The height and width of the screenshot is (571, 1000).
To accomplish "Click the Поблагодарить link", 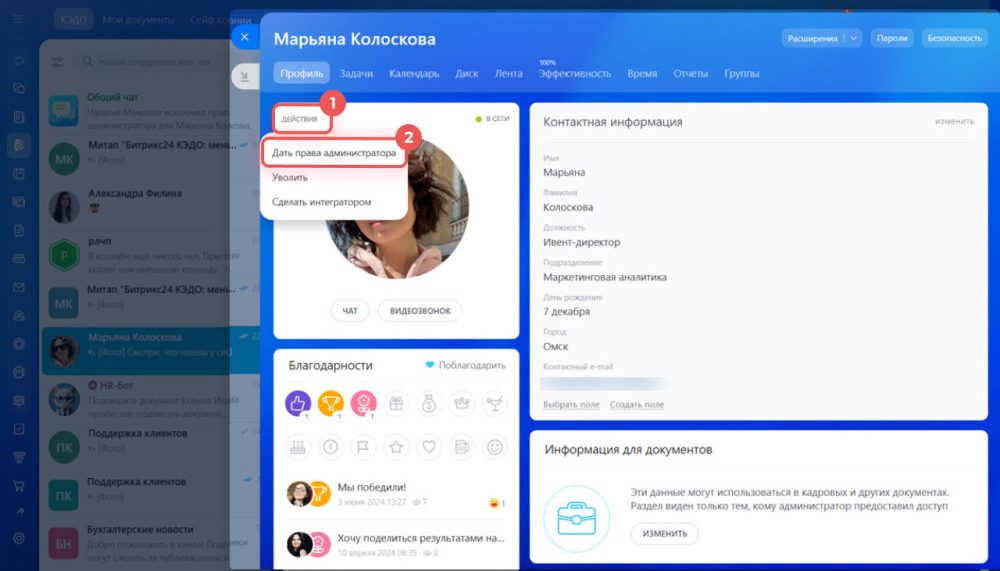I will coord(466,365).
